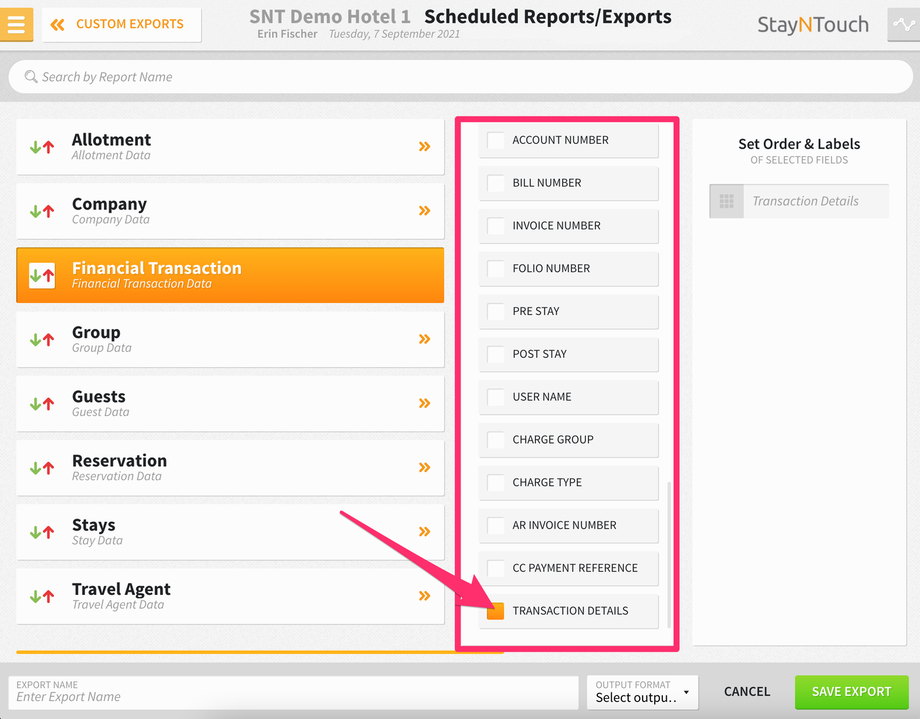Expand Group with its chevron arrow
This screenshot has width=920, height=719.
pyautogui.click(x=425, y=339)
